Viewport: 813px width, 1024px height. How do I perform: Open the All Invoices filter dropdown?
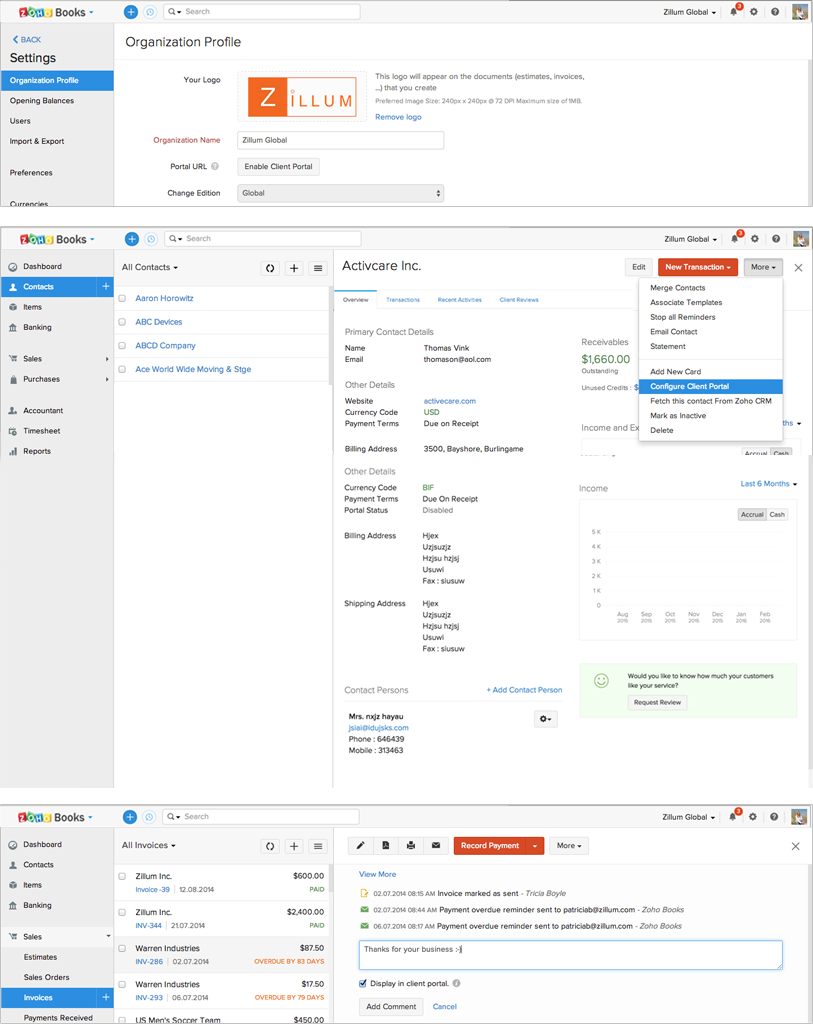point(150,846)
